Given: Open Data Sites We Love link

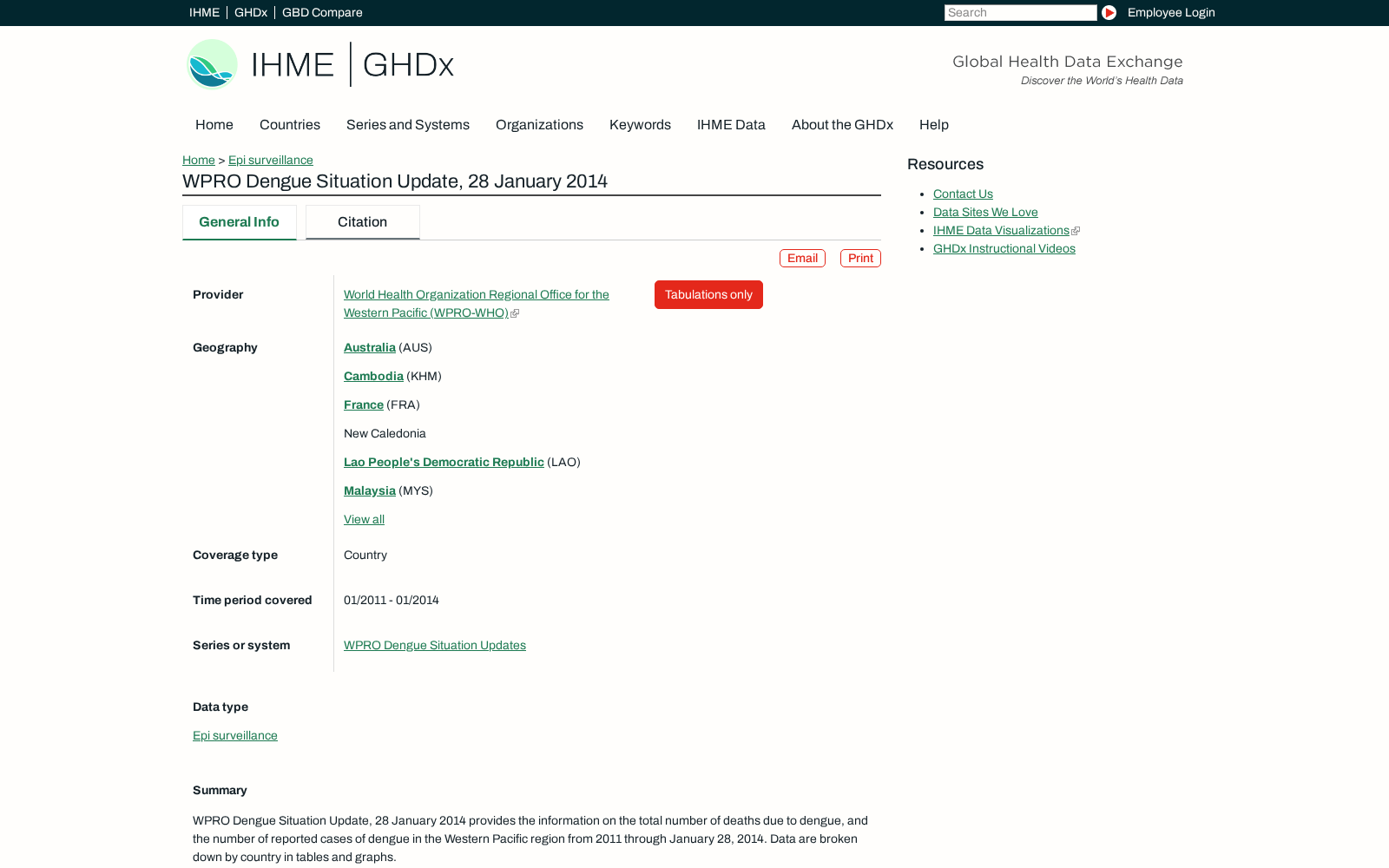Looking at the screenshot, I should tap(985, 212).
